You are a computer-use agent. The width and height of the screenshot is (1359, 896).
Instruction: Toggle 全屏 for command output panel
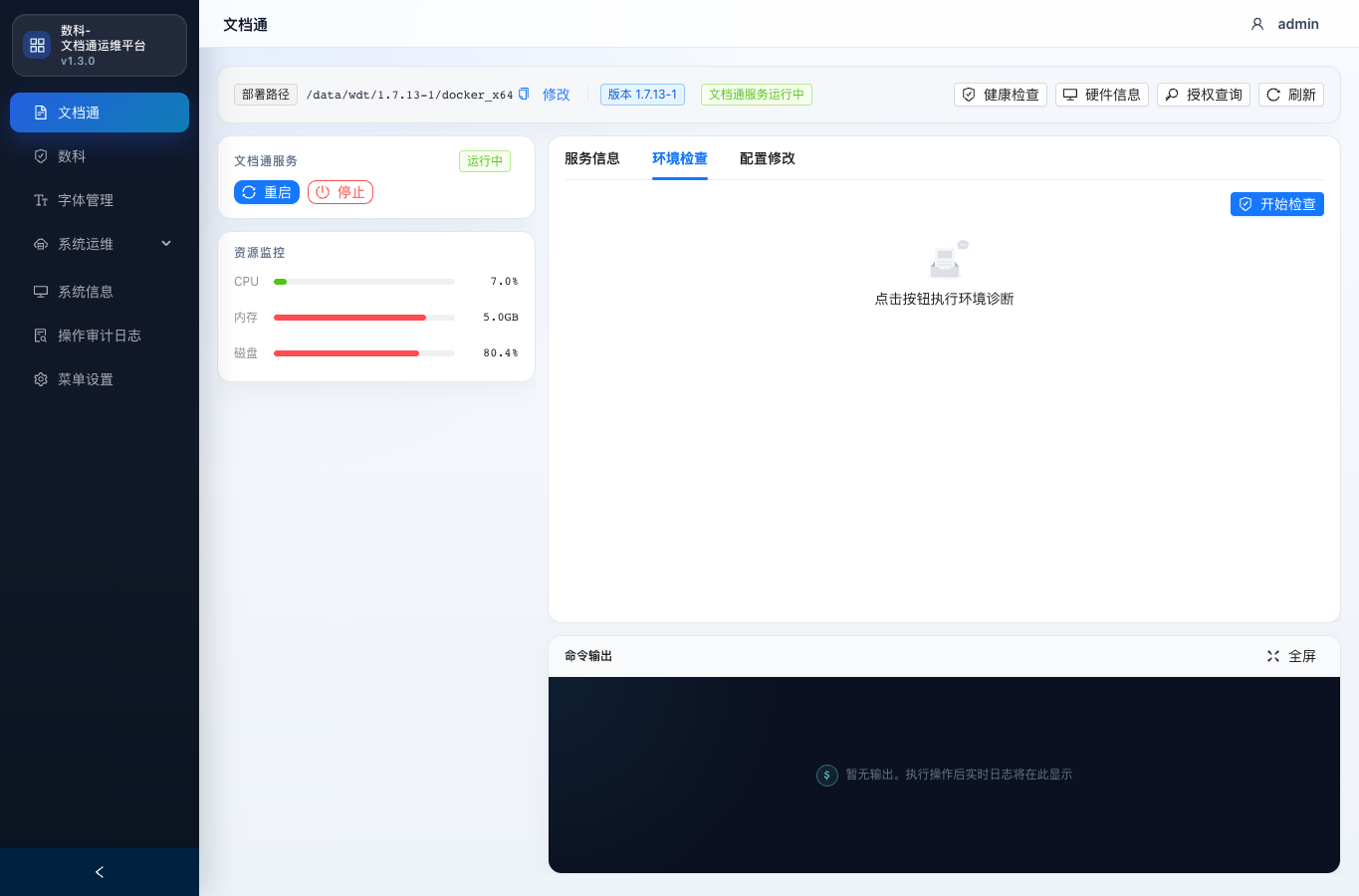[1291, 656]
